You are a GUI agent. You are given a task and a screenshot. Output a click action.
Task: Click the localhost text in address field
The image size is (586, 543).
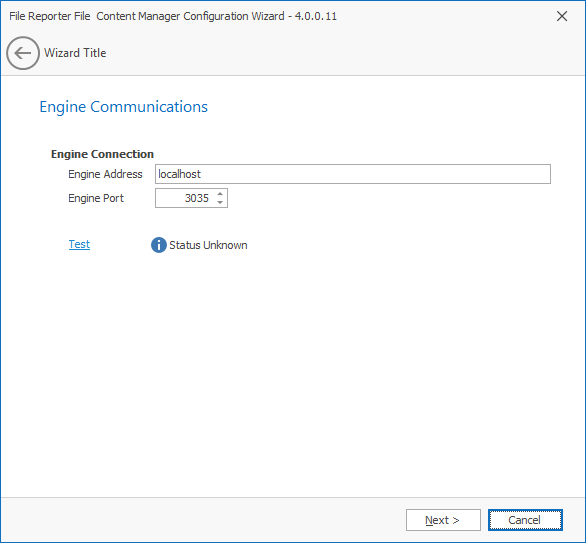(x=179, y=174)
